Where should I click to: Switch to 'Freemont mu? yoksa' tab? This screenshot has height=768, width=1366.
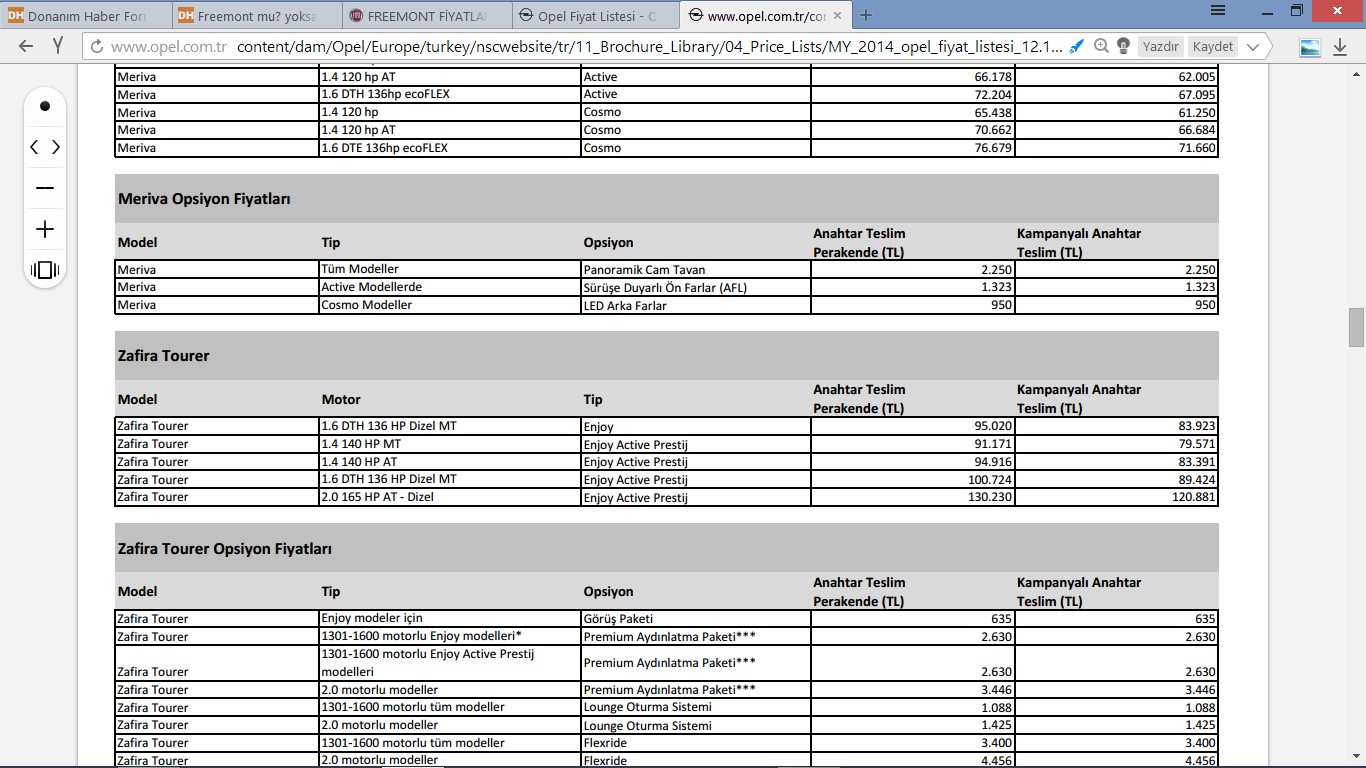257,16
